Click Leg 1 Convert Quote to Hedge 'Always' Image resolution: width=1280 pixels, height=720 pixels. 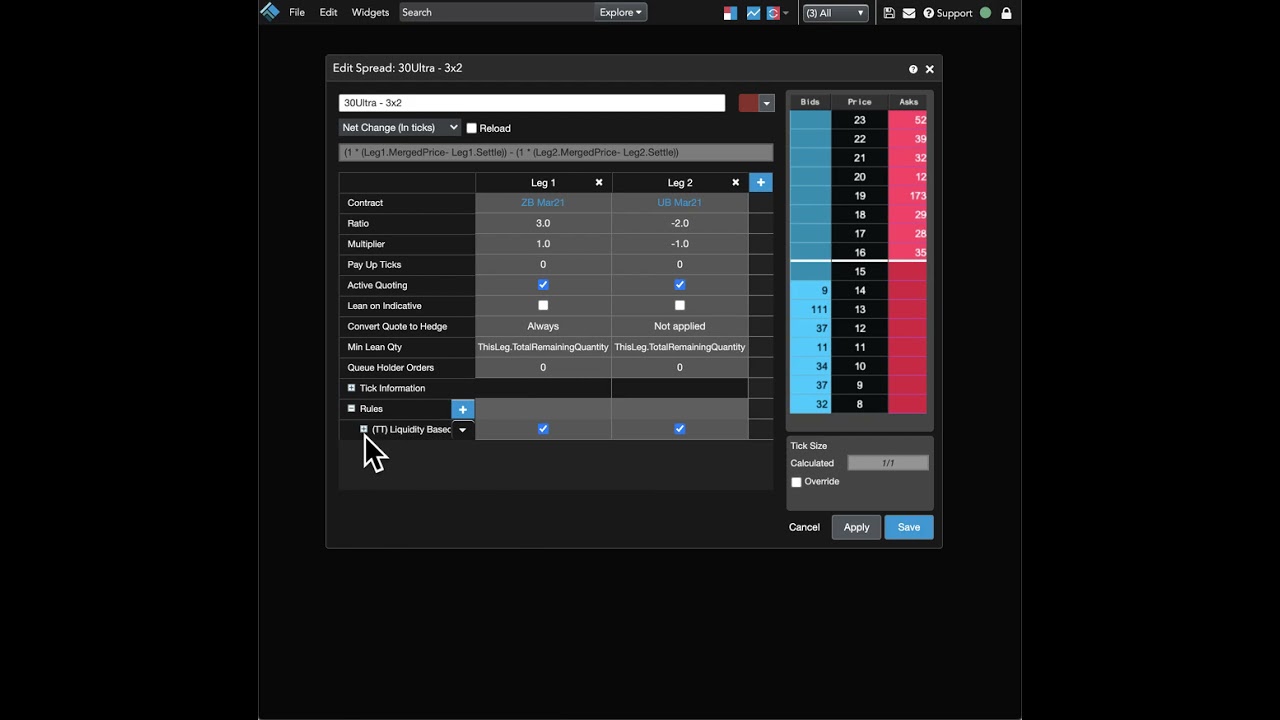click(543, 326)
